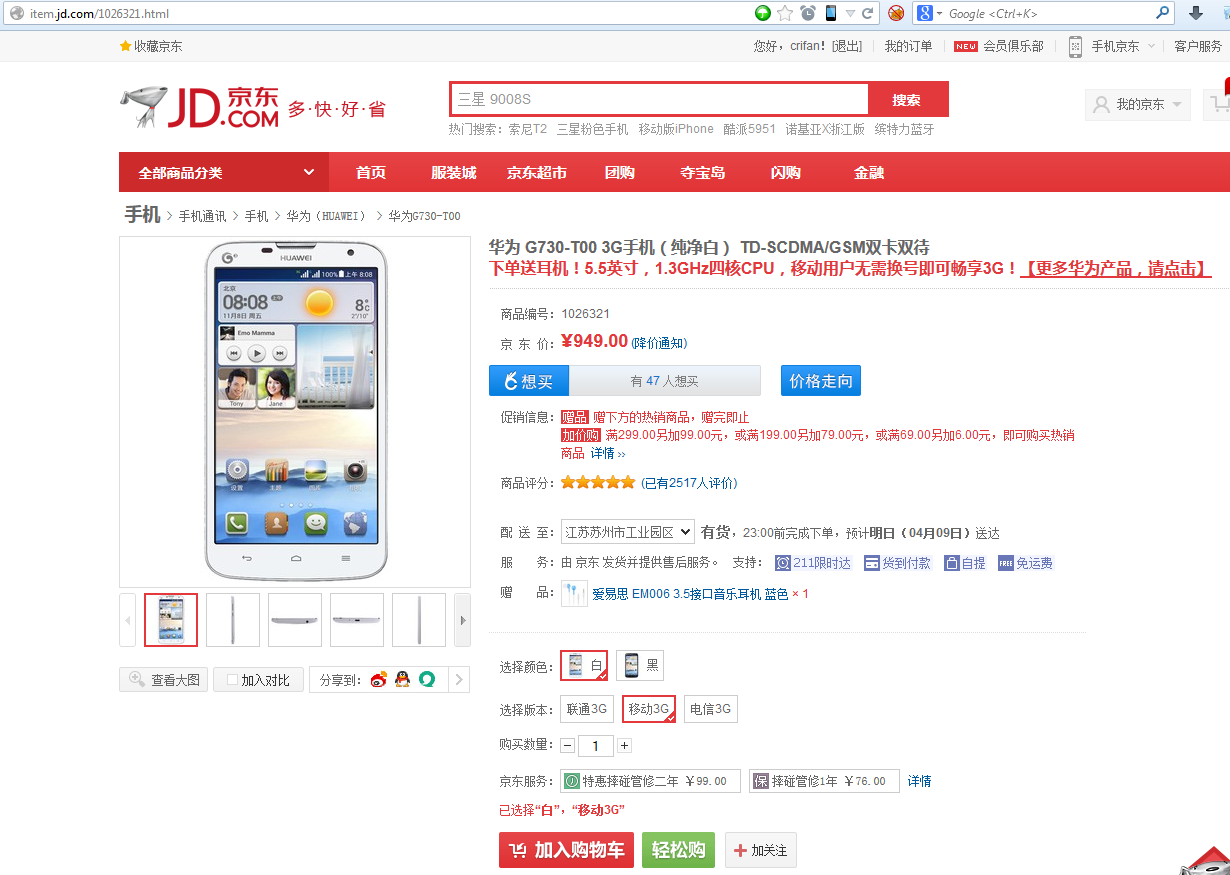Click breadcrumb 华为（HUAWEI）
The width and height of the screenshot is (1230, 875).
click(327, 216)
